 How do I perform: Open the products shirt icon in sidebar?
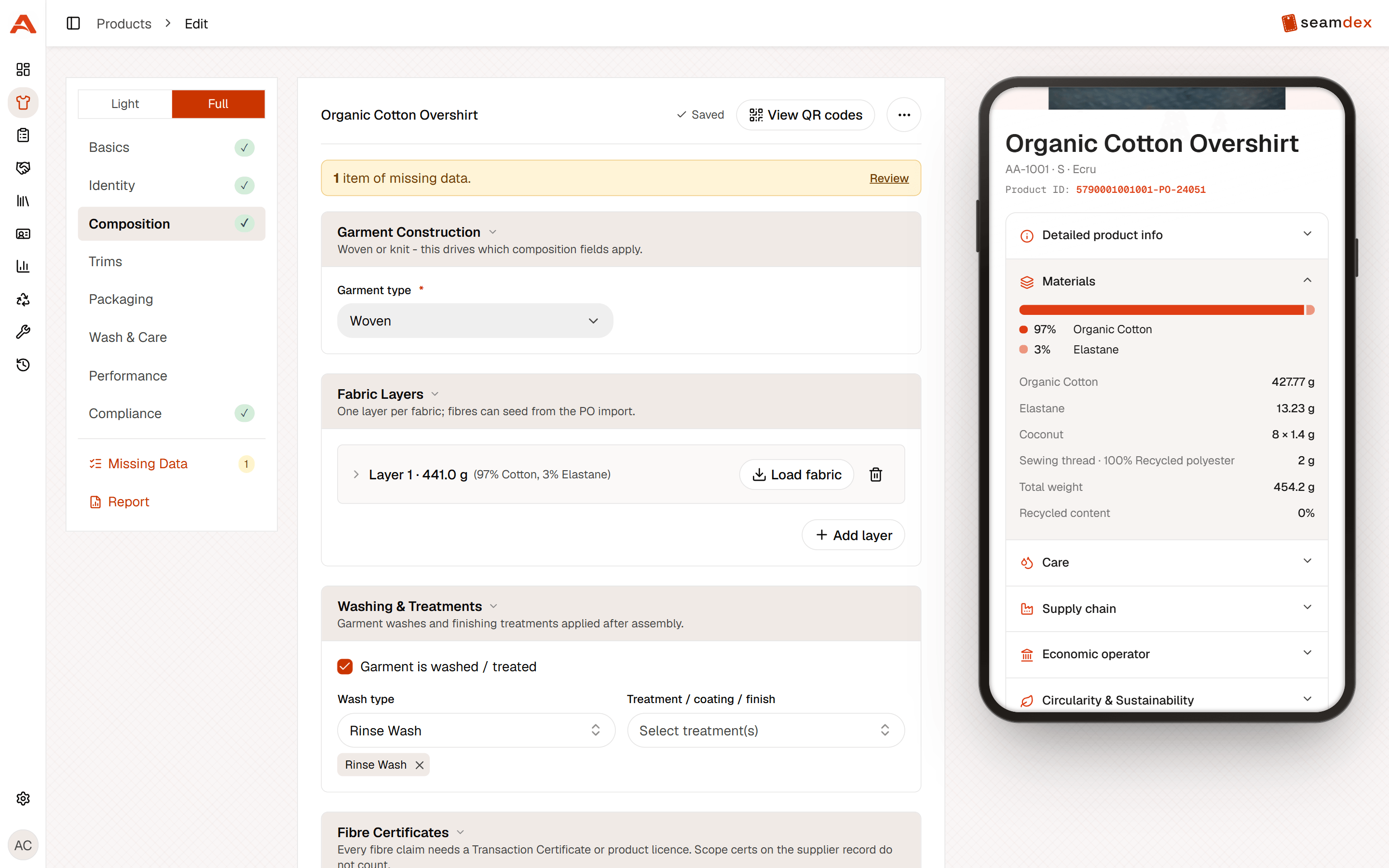pyautogui.click(x=23, y=103)
